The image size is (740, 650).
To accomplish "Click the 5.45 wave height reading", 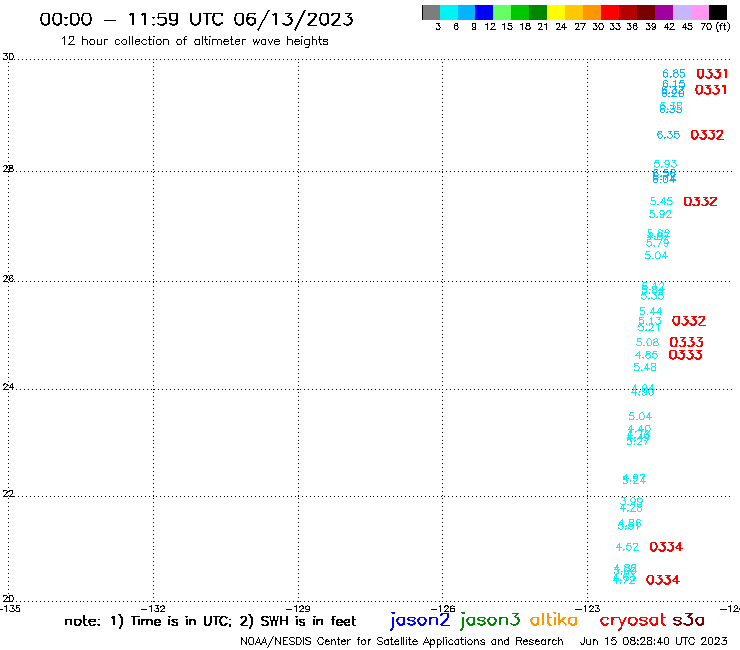I will coord(661,201).
